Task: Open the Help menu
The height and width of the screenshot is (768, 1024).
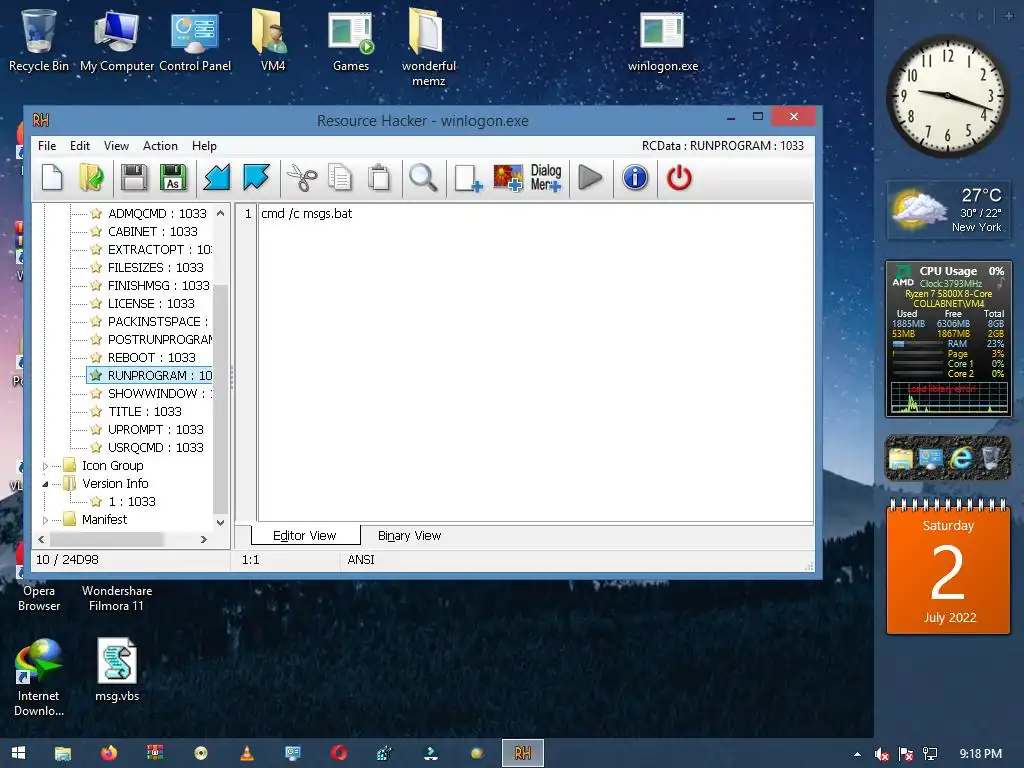Action: point(204,146)
